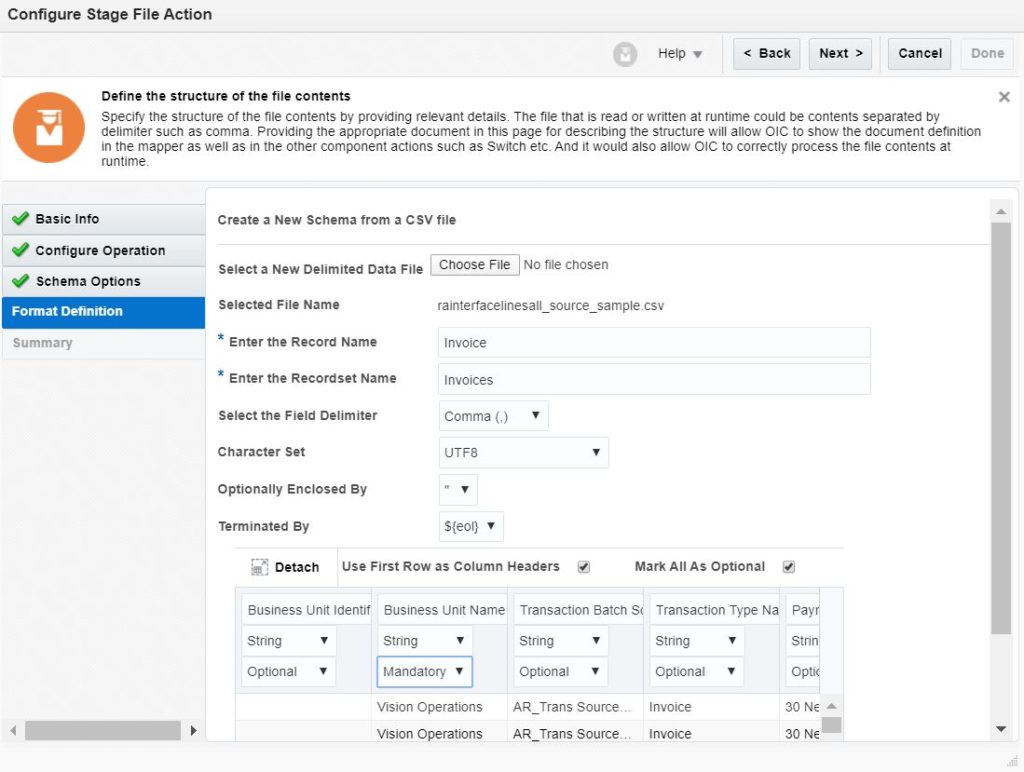The image size is (1024, 772).
Task: Select the Format Definition step tab
Action: (103, 312)
